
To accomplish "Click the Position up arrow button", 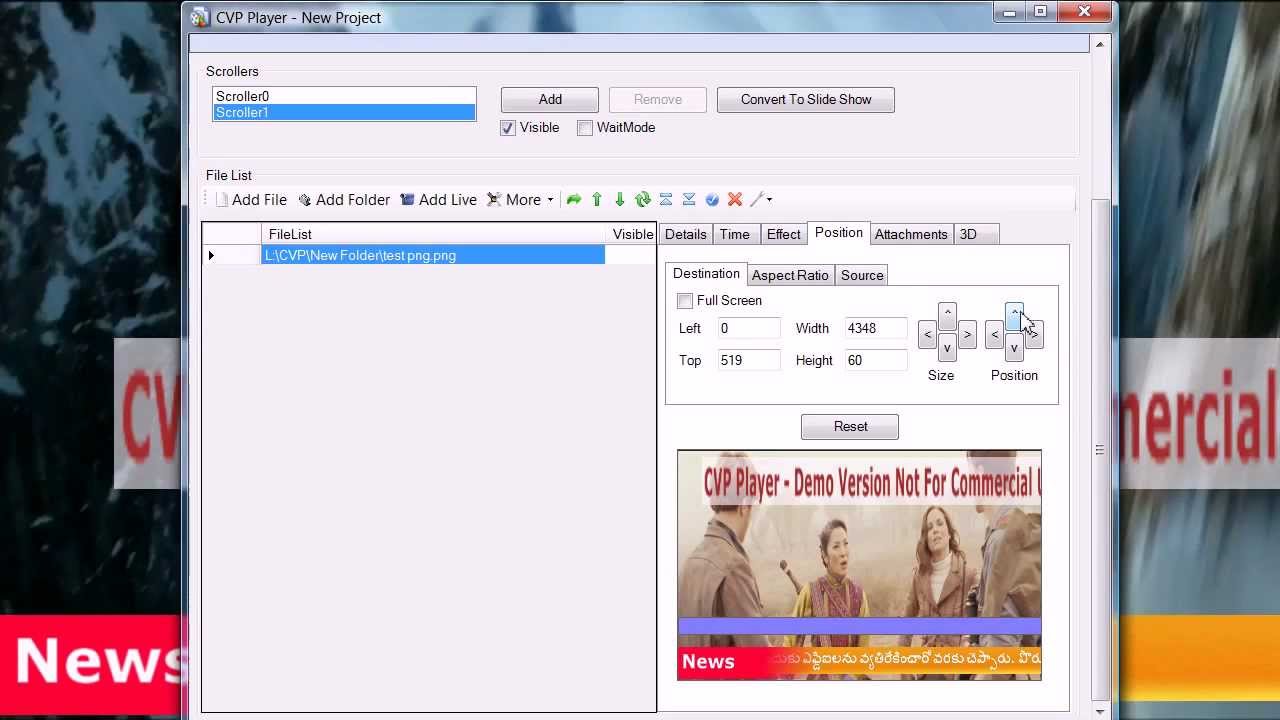I will tap(1014, 315).
